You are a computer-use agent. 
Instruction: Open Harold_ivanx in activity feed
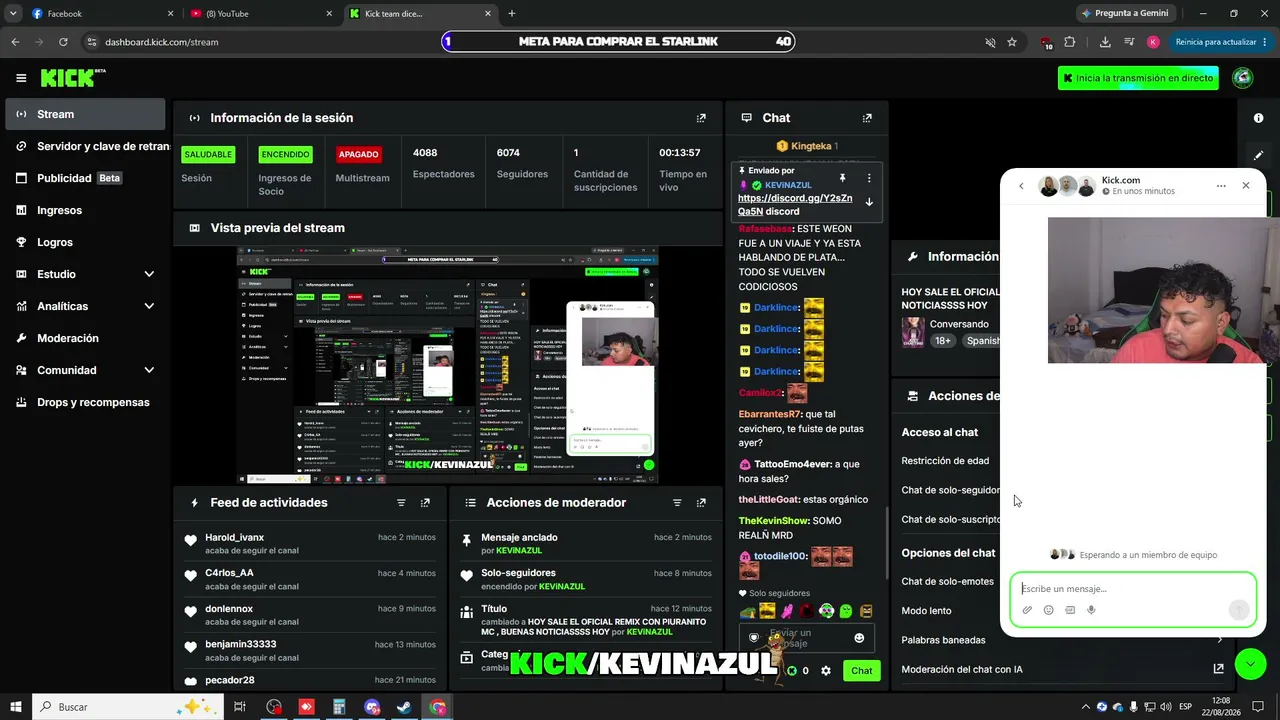point(234,537)
